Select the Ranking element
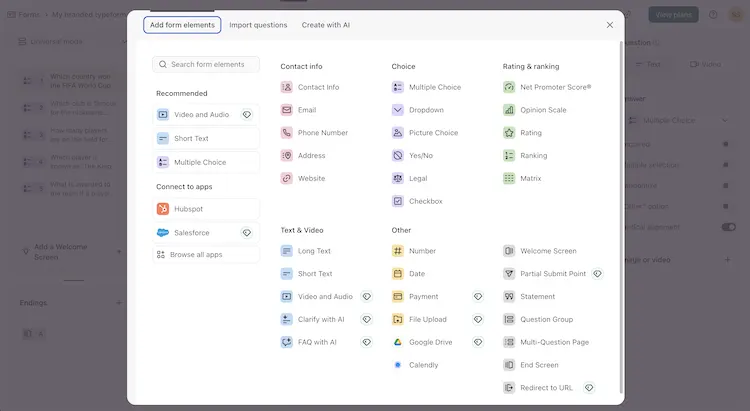Screen dimensions: 750x411 [525, 156]
